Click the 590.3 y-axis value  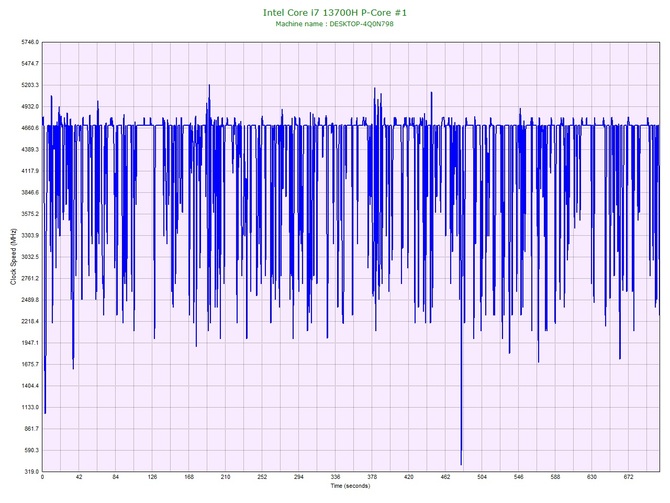pyautogui.click(x=31, y=450)
